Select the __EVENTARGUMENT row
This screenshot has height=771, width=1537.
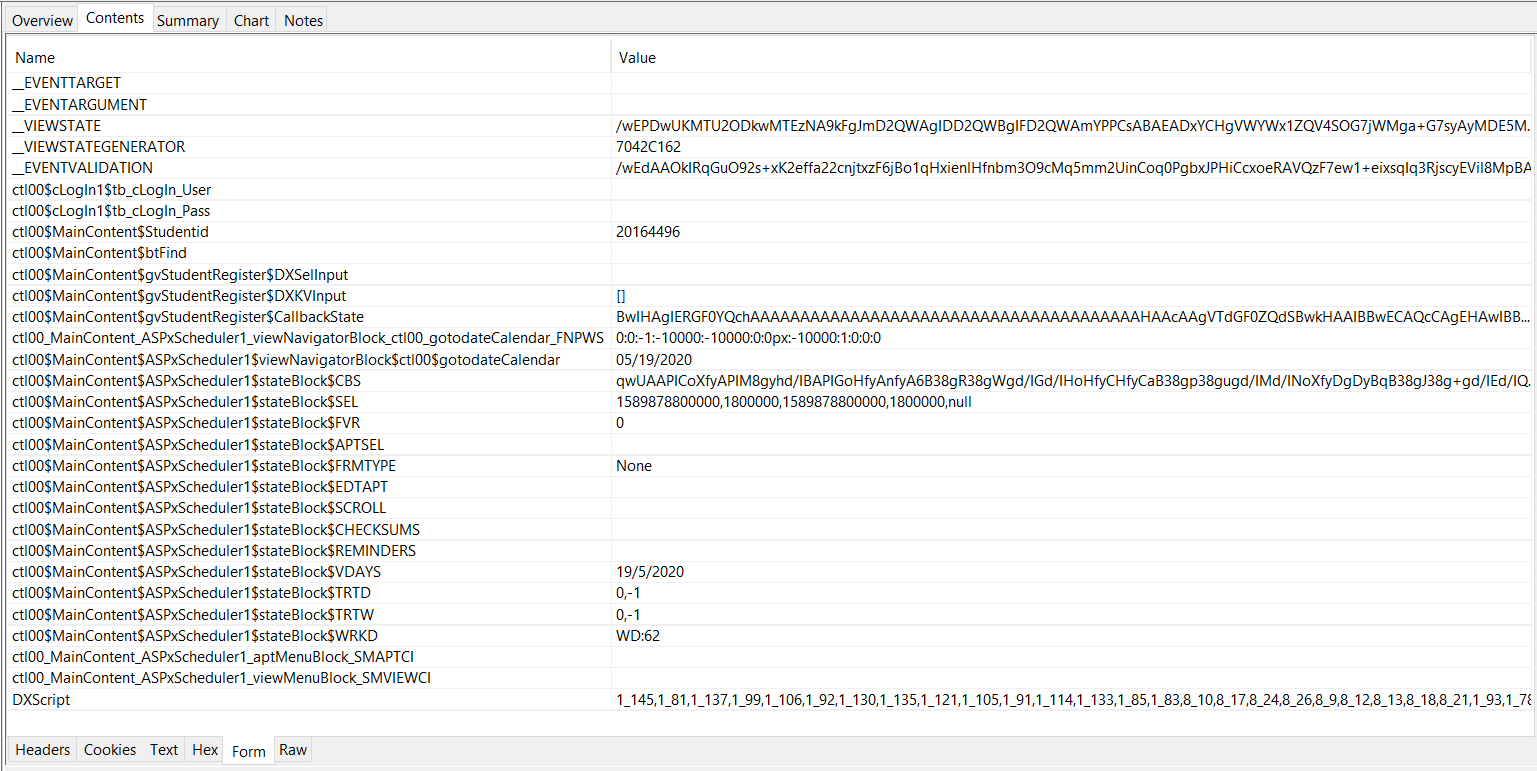(770, 104)
